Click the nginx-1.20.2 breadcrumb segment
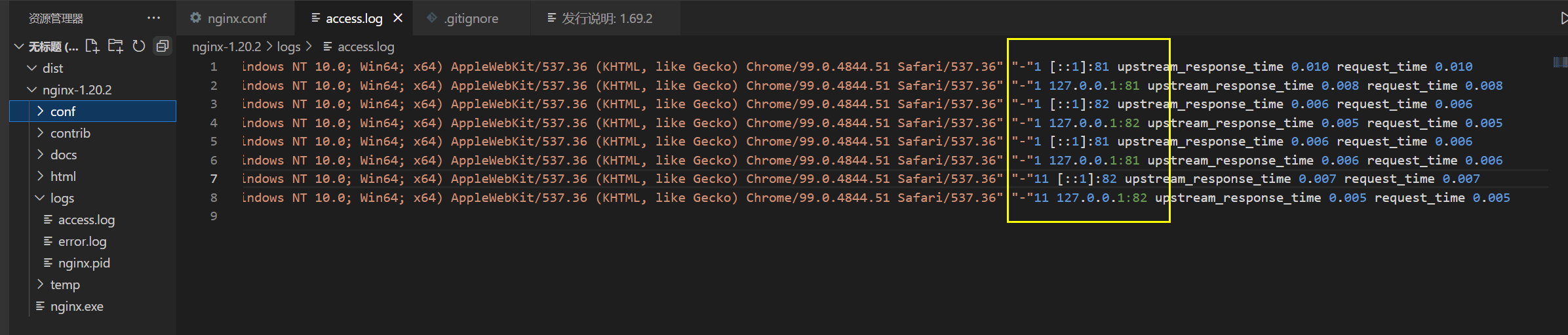The width and height of the screenshot is (1568, 335). coord(226,47)
